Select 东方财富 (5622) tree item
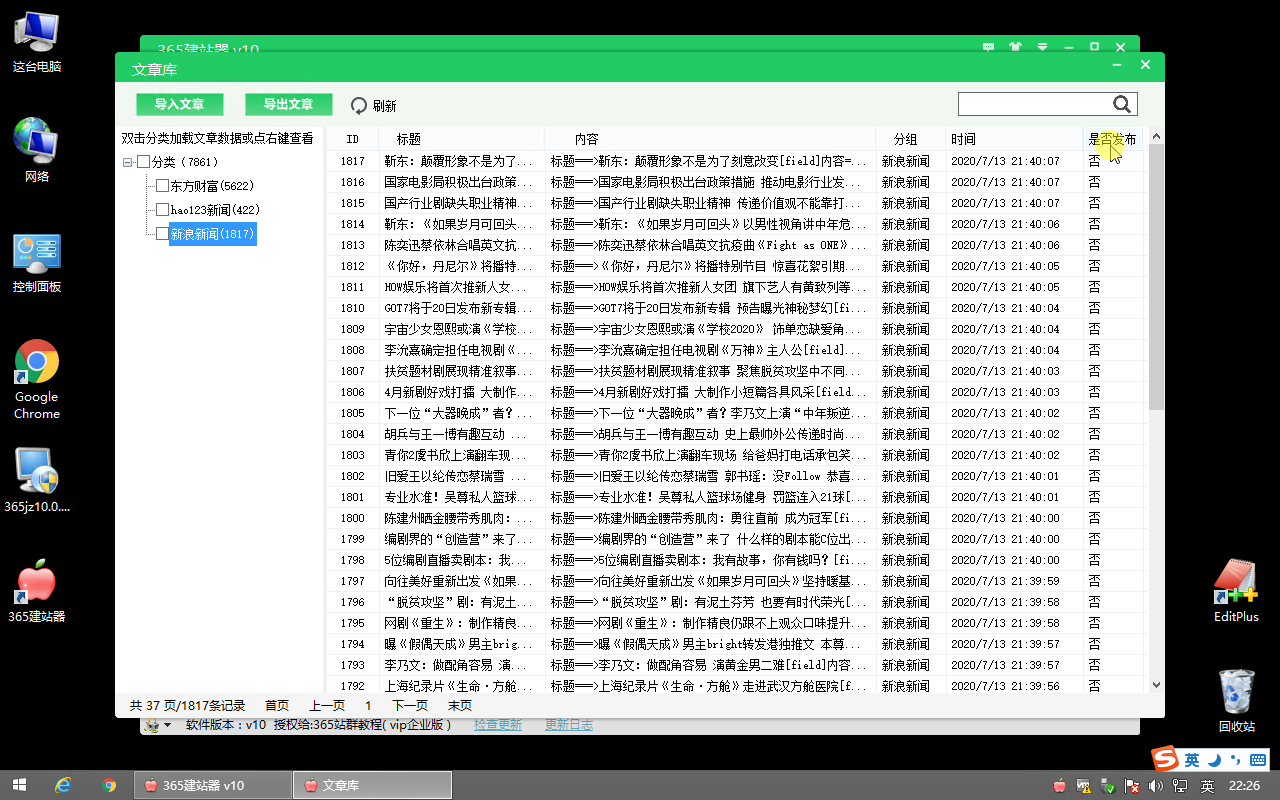The height and width of the screenshot is (800, 1280). (x=212, y=186)
